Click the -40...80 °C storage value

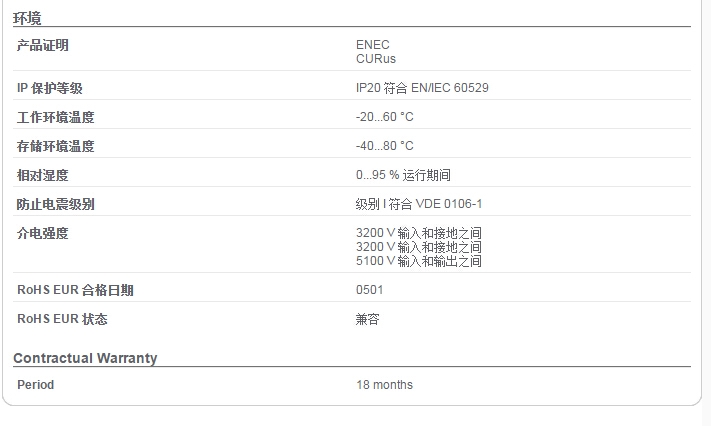pos(385,146)
